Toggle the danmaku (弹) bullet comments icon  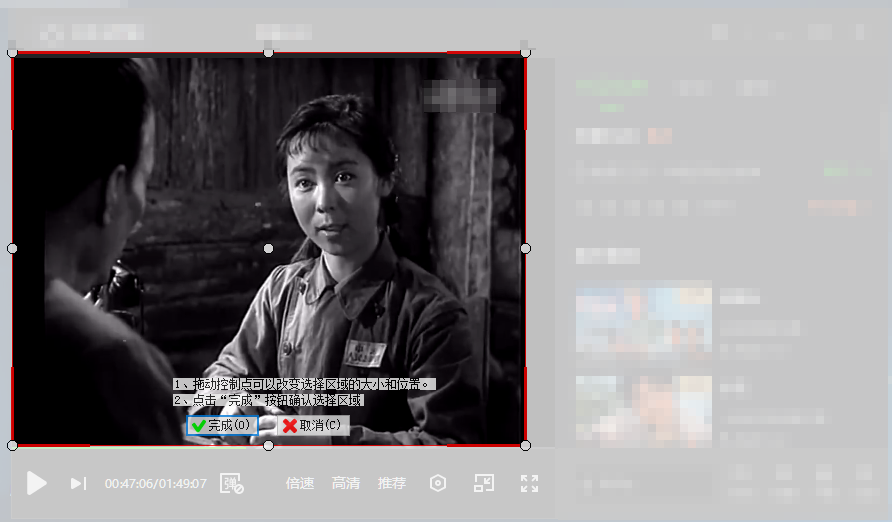click(x=232, y=484)
